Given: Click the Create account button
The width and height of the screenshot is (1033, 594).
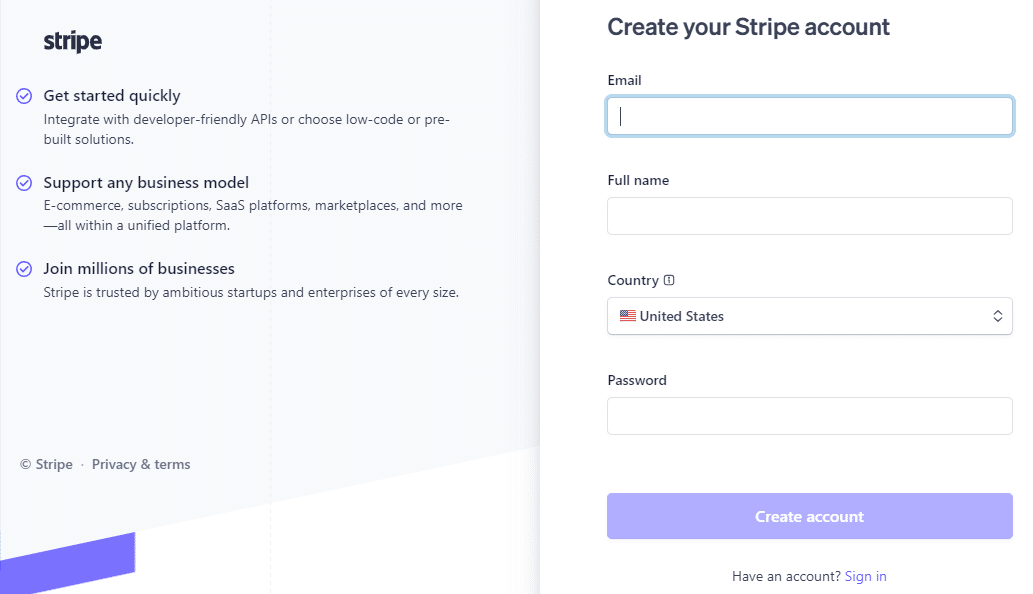Looking at the screenshot, I should (809, 516).
